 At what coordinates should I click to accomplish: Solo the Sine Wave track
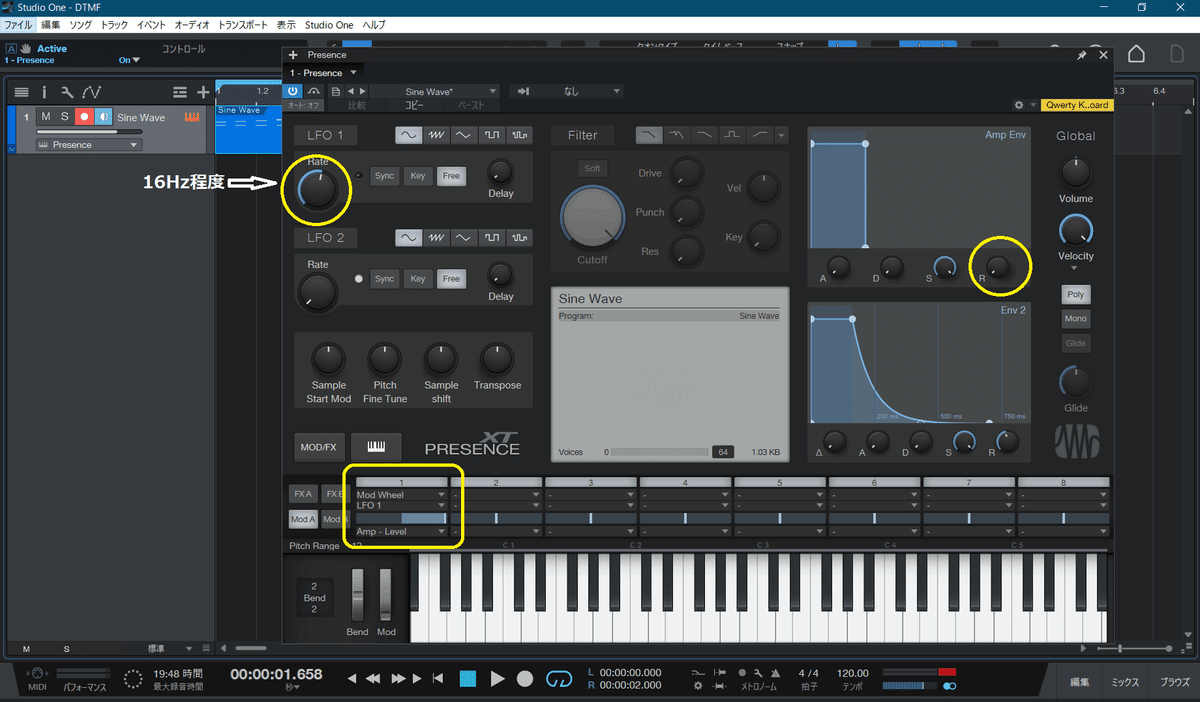pyautogui.click(x=65, y=117)
